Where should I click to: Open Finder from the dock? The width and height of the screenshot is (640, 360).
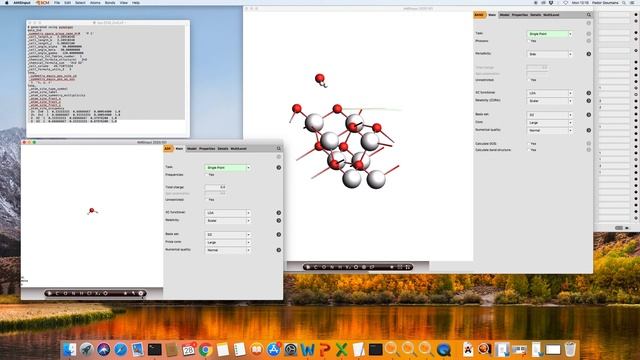69,350
